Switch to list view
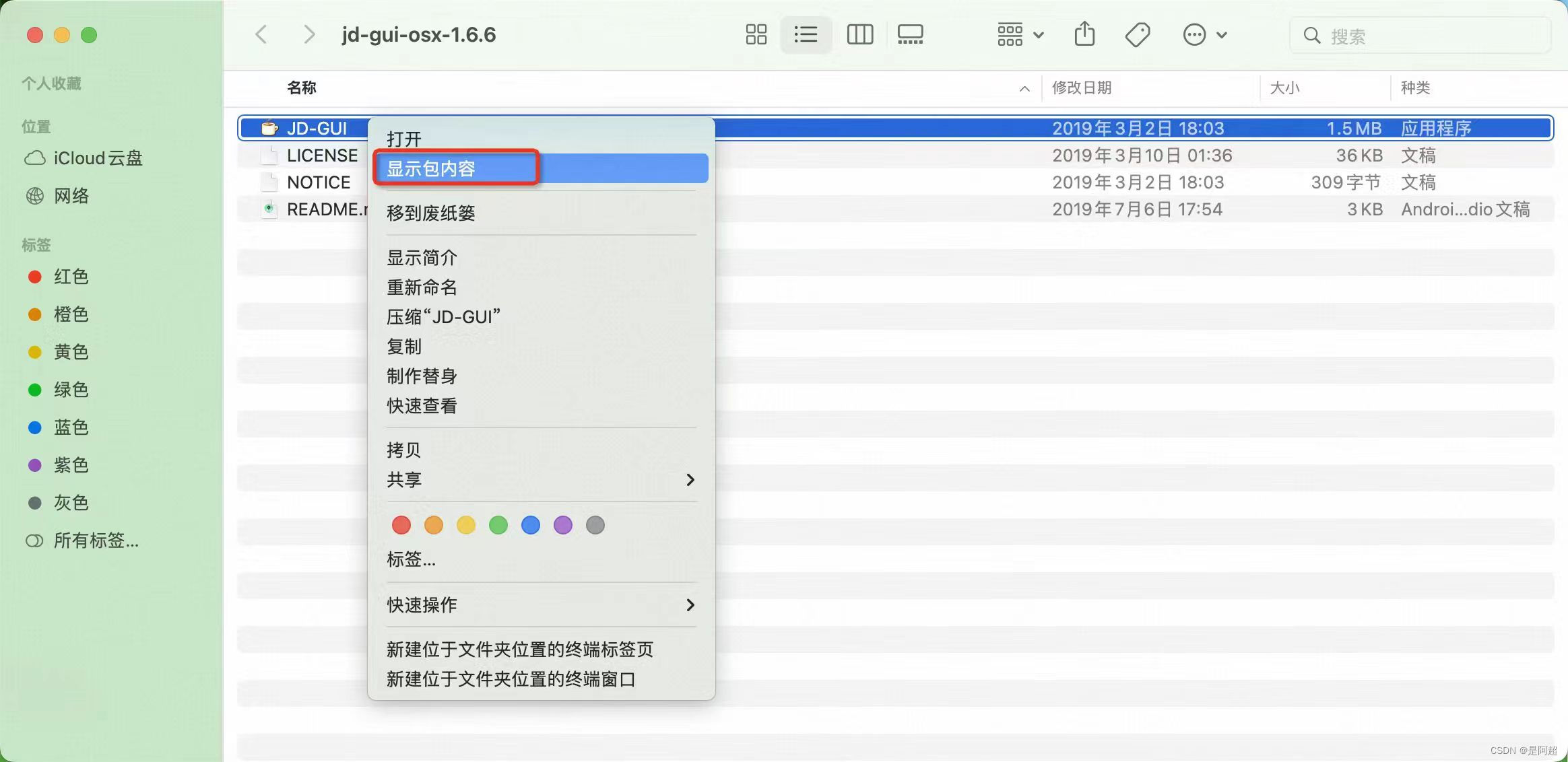Screen dimensions: 1568x762 (x=806, y=34)
